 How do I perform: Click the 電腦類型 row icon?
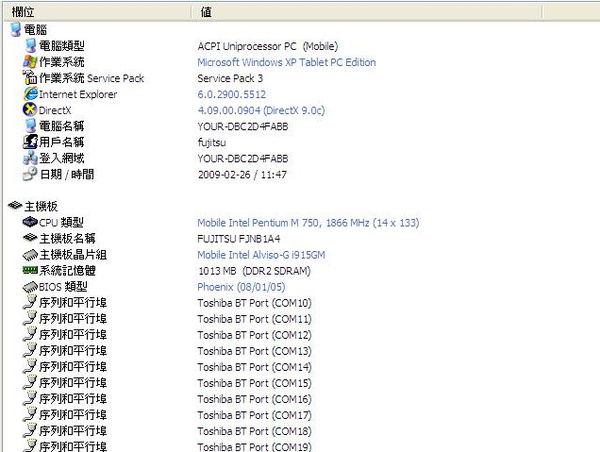click(x=30, y=46)
